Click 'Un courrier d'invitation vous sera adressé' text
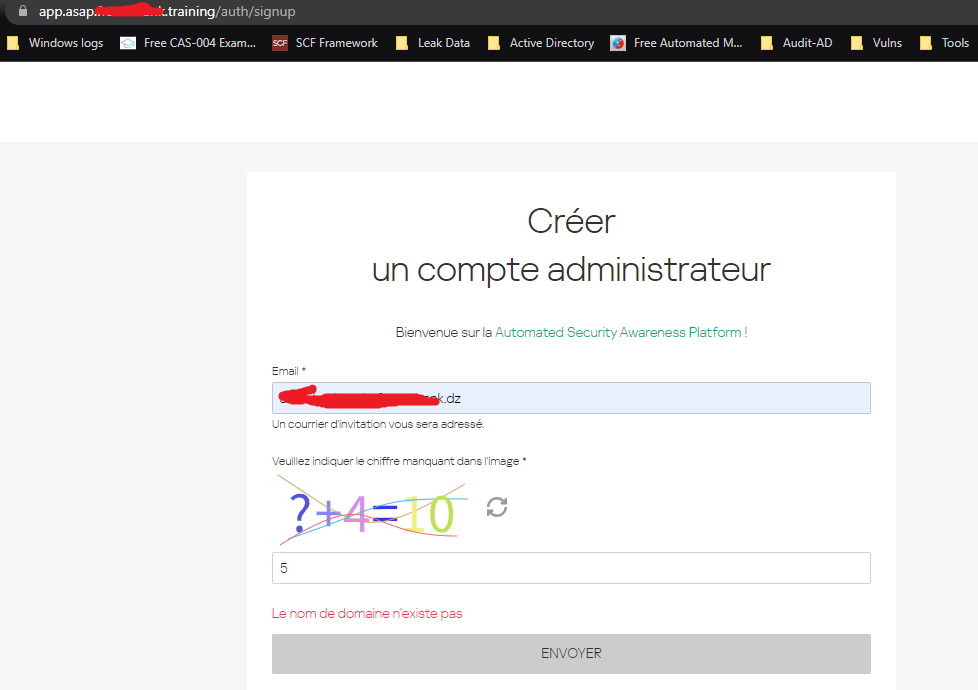 pyautogui.click(x=378, y=424)
